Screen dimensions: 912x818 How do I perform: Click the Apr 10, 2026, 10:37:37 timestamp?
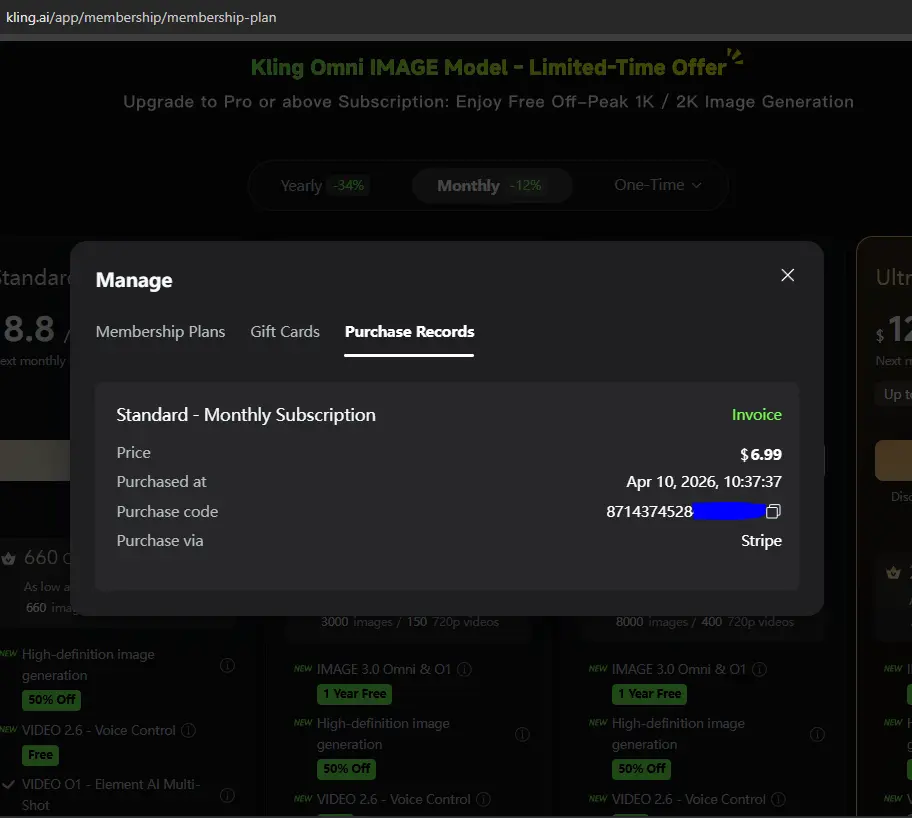point(704,482)
